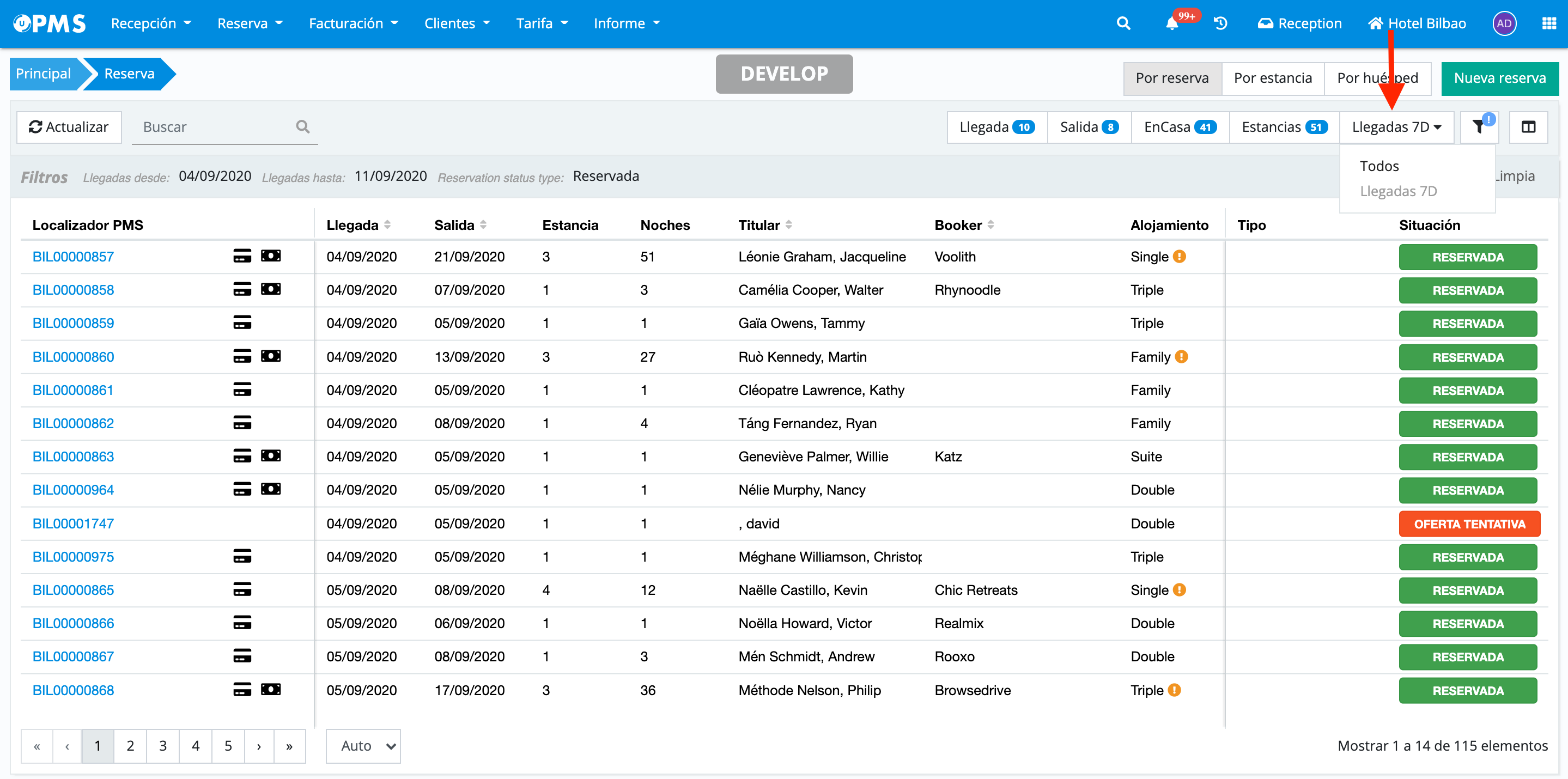
Task: Click the search magnifier icon in top bar
Action: [1123, 24]
